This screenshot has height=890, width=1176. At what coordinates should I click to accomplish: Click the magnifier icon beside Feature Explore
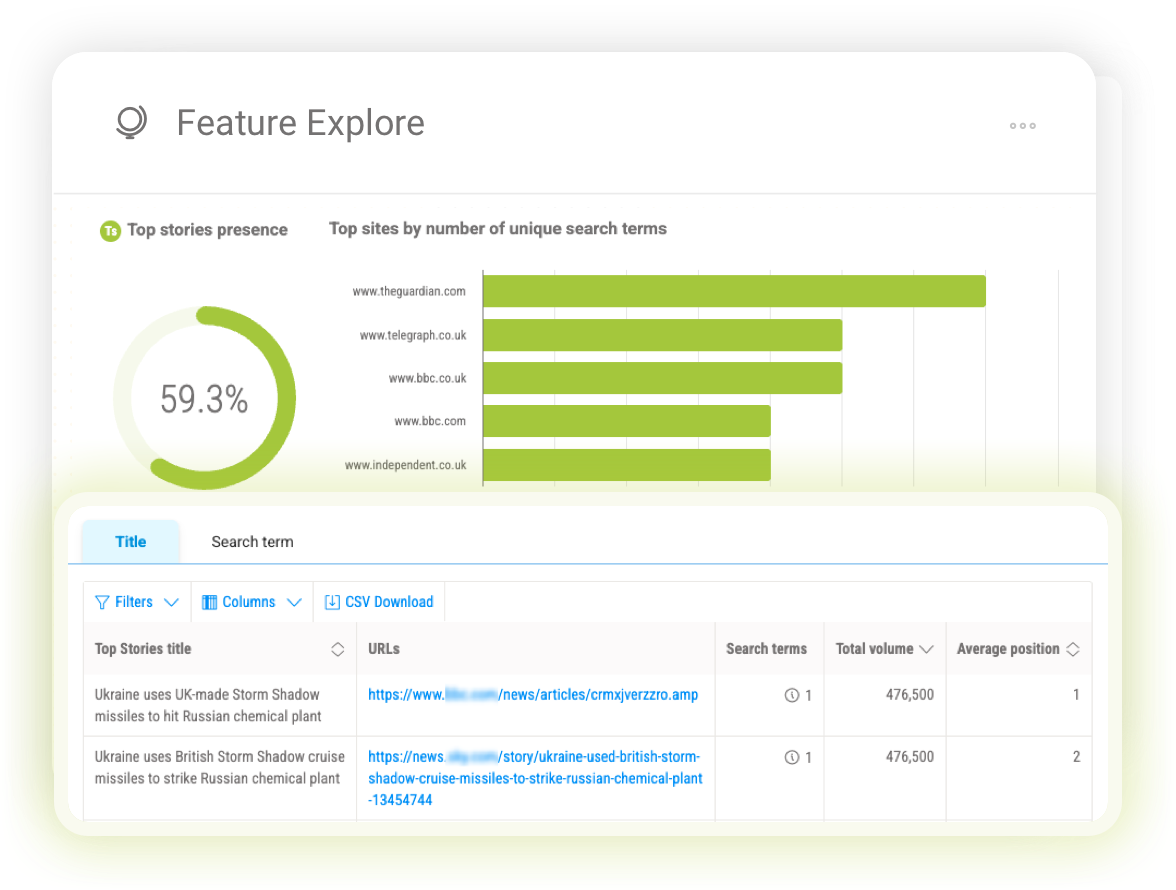pyautogui.click(x=130, y=122)
